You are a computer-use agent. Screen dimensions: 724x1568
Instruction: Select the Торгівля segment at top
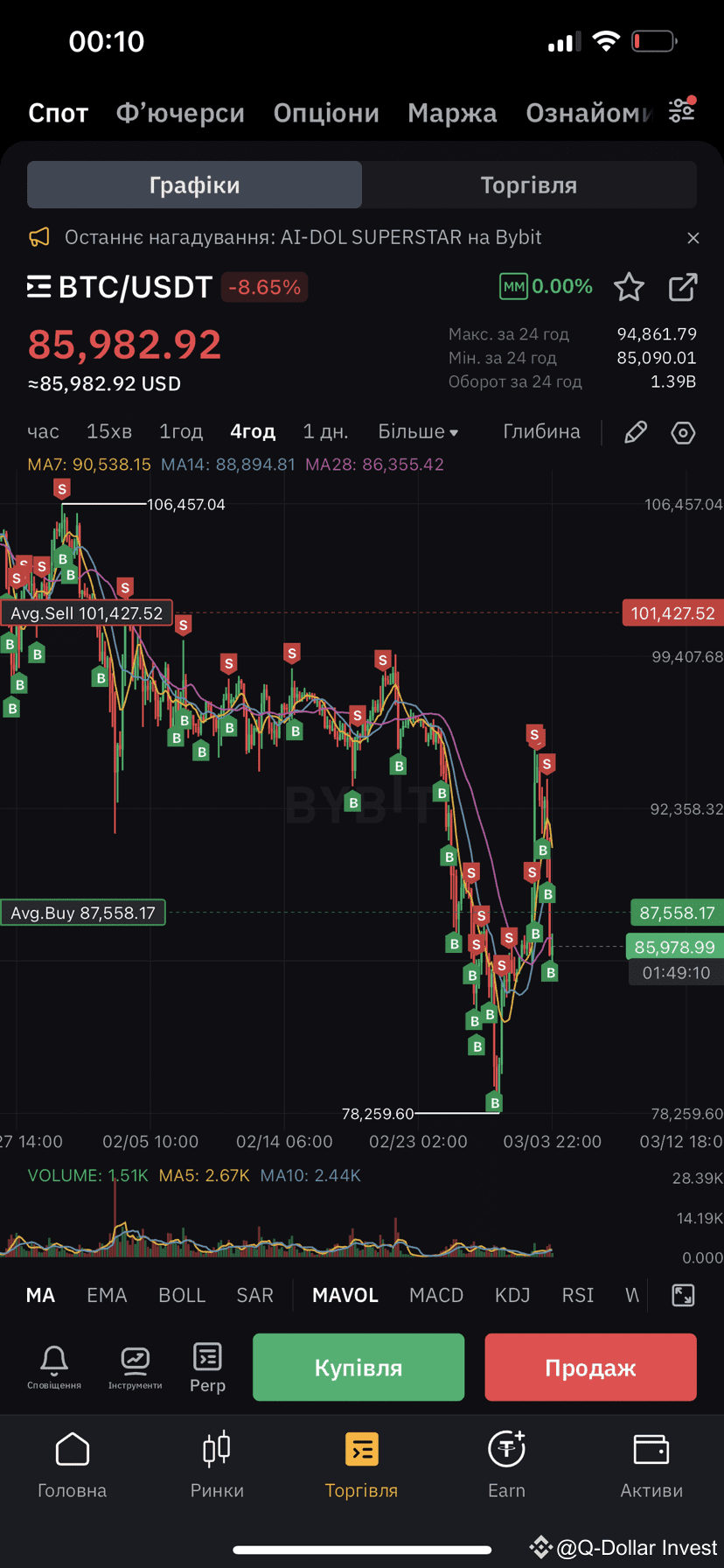point(529,185)
